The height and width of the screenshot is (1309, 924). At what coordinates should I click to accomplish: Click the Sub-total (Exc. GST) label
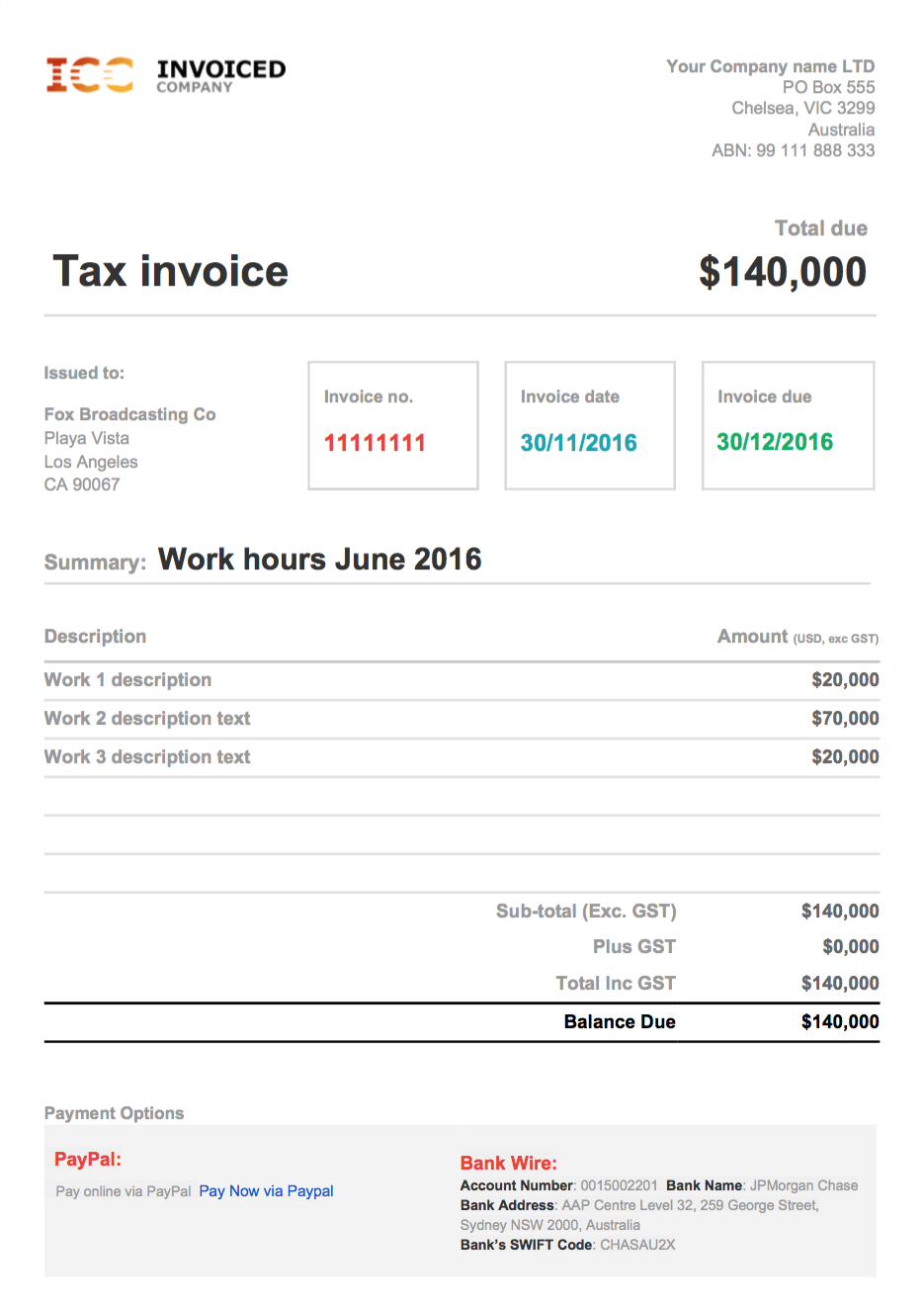(x=586, y=912)
